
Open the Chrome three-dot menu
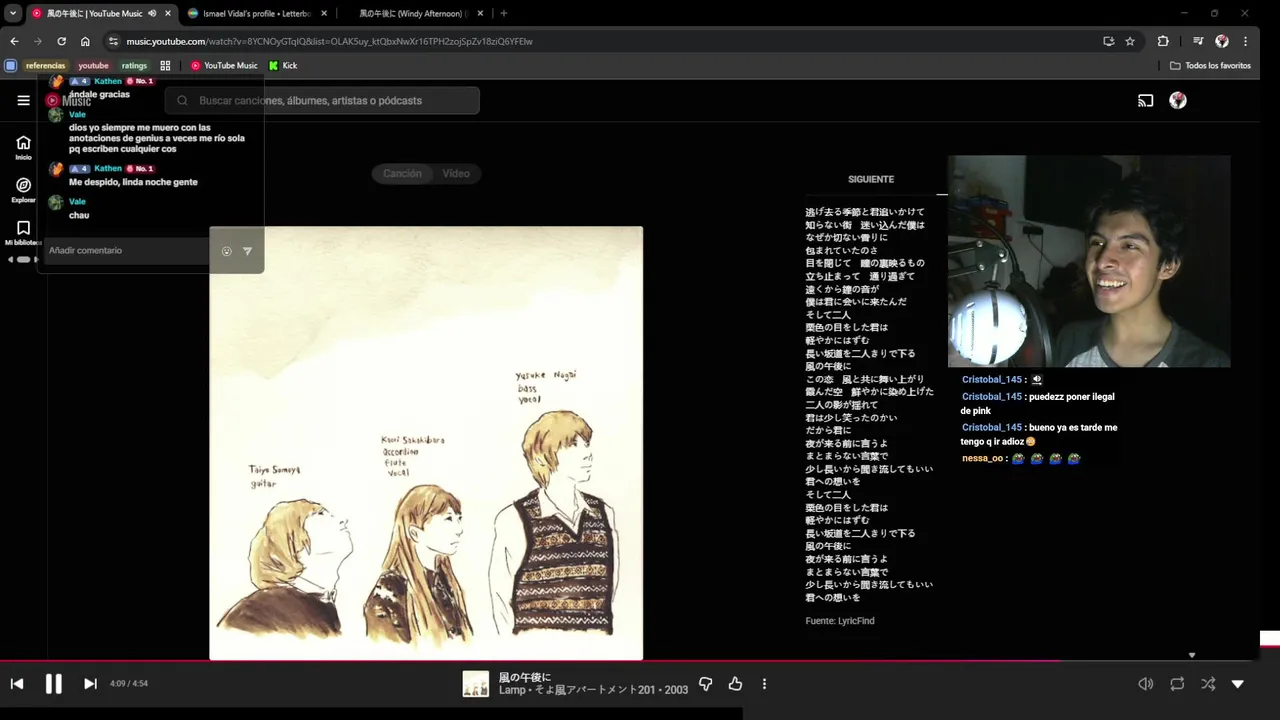[x=1246, y=41]
